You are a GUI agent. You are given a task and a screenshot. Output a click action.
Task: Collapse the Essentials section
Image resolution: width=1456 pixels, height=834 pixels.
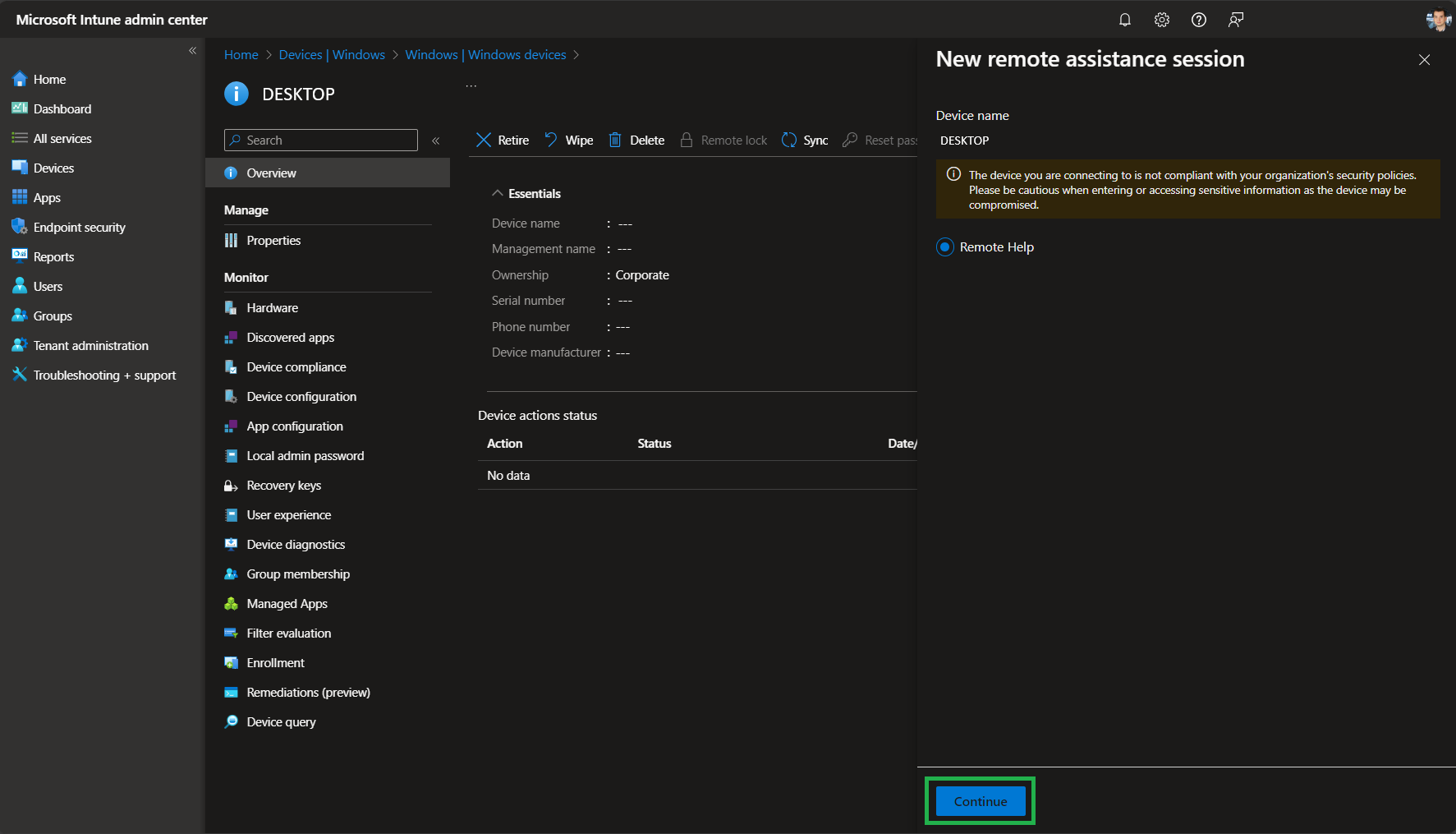pos(497,194)
